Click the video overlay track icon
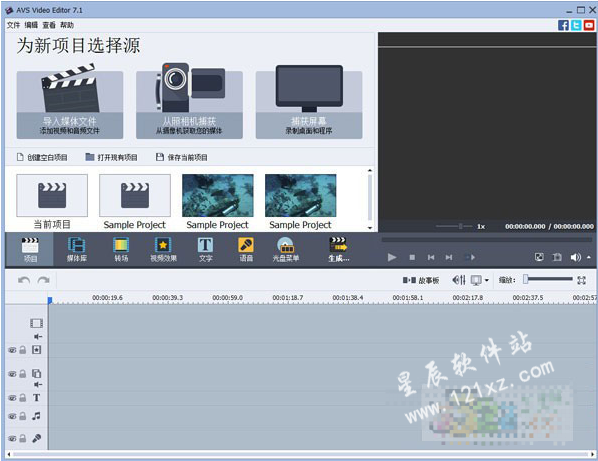Screen dimensions: 598x461 click(x=37, y=373)
